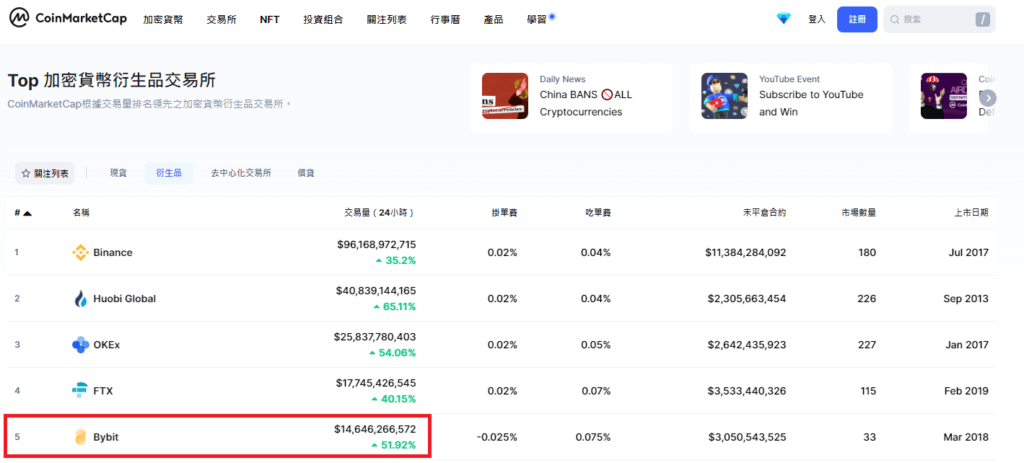The image size is (1024, 463).
Task: Switch to the 去中心化交易所 tab
Action: [241, 173]
